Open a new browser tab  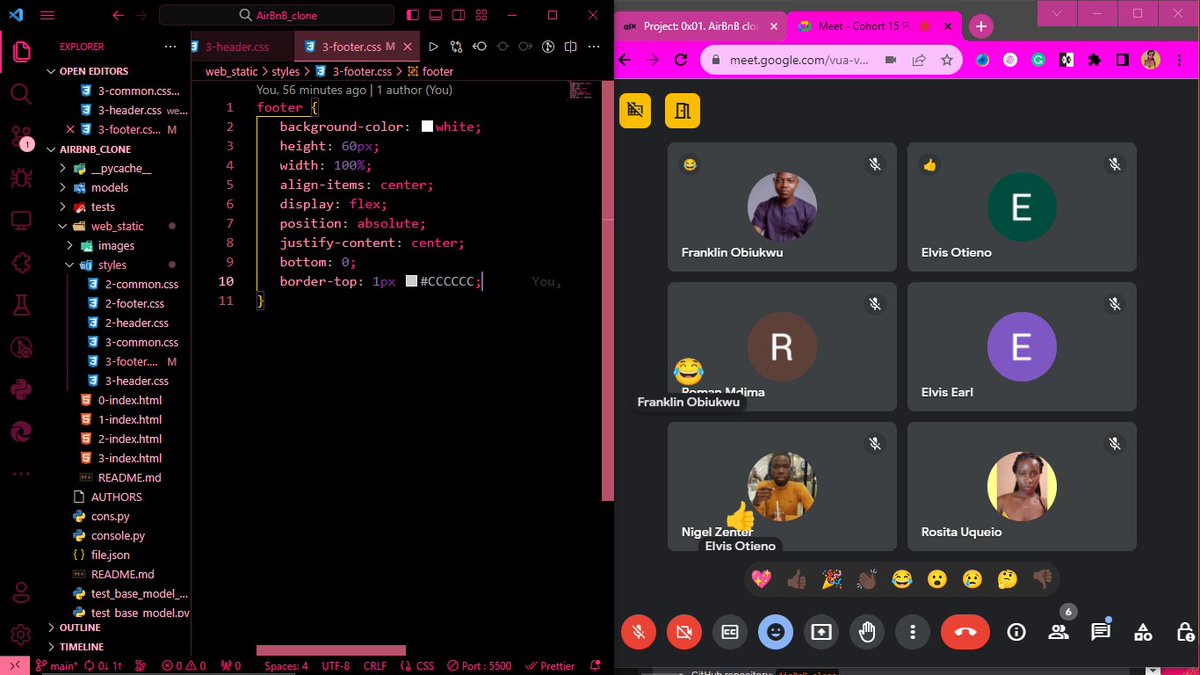click(981, 27)
